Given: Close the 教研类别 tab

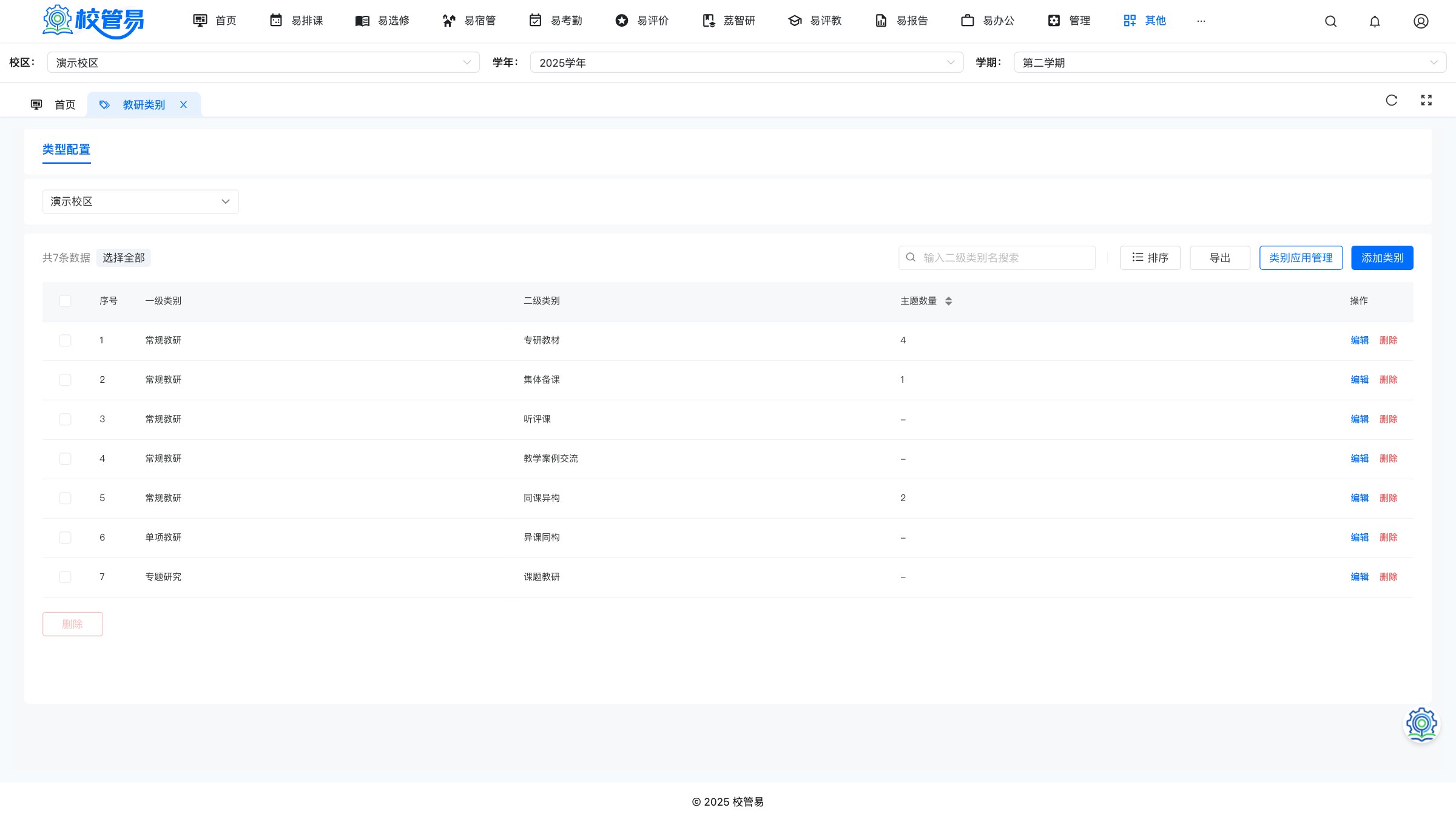Looking at the screenshot, I should click(x=183, y=105).
